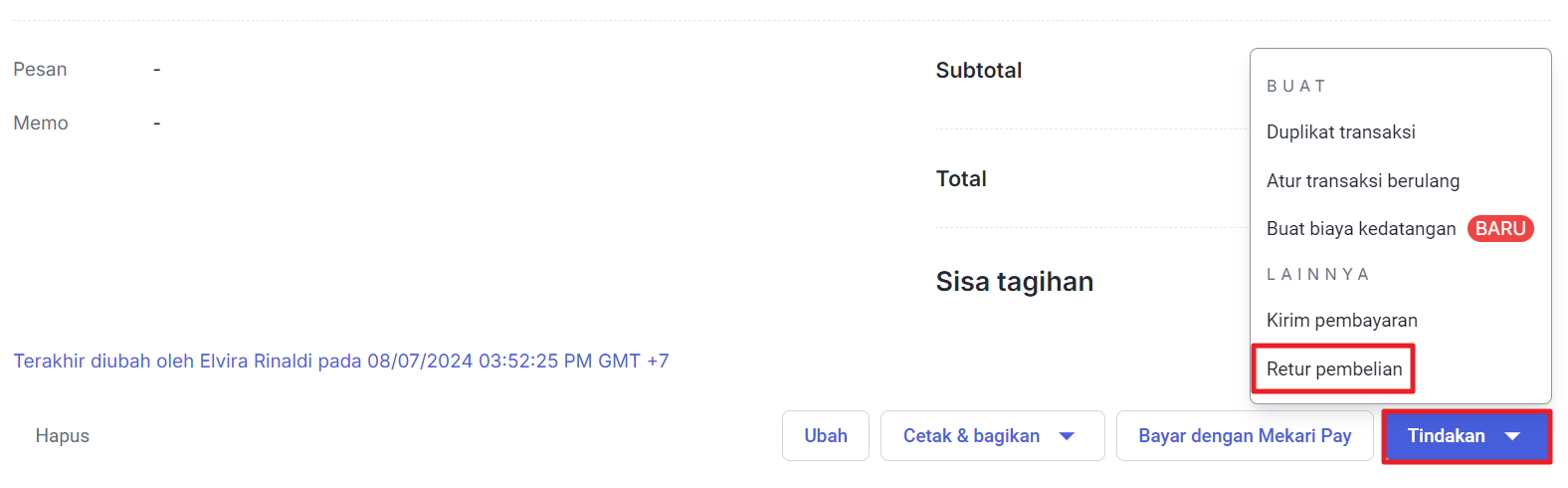This screenshot has height=488, width=1568.
Task: Click the LAINNYA section header
Action: [1317, 275]
